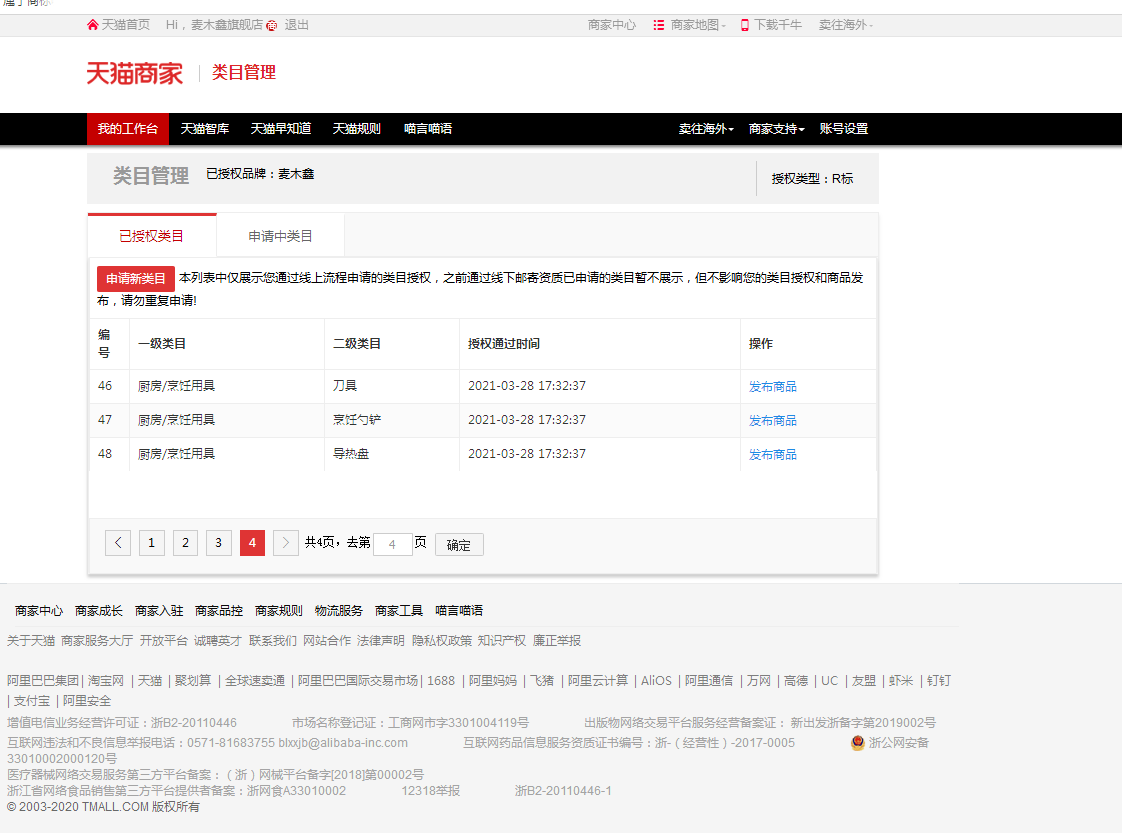1122x836 pixels.
Task: Switch to 已授权类目 tab
Action: (152, 235)
